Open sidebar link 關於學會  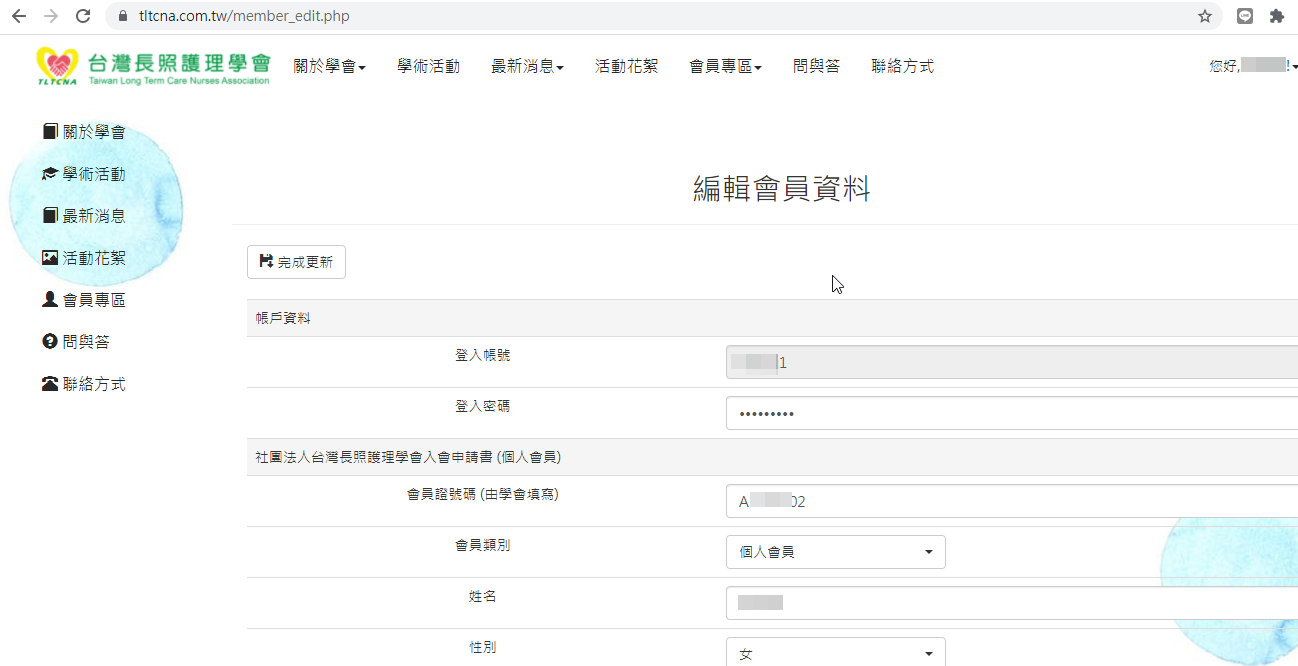(x=94, y=131)
